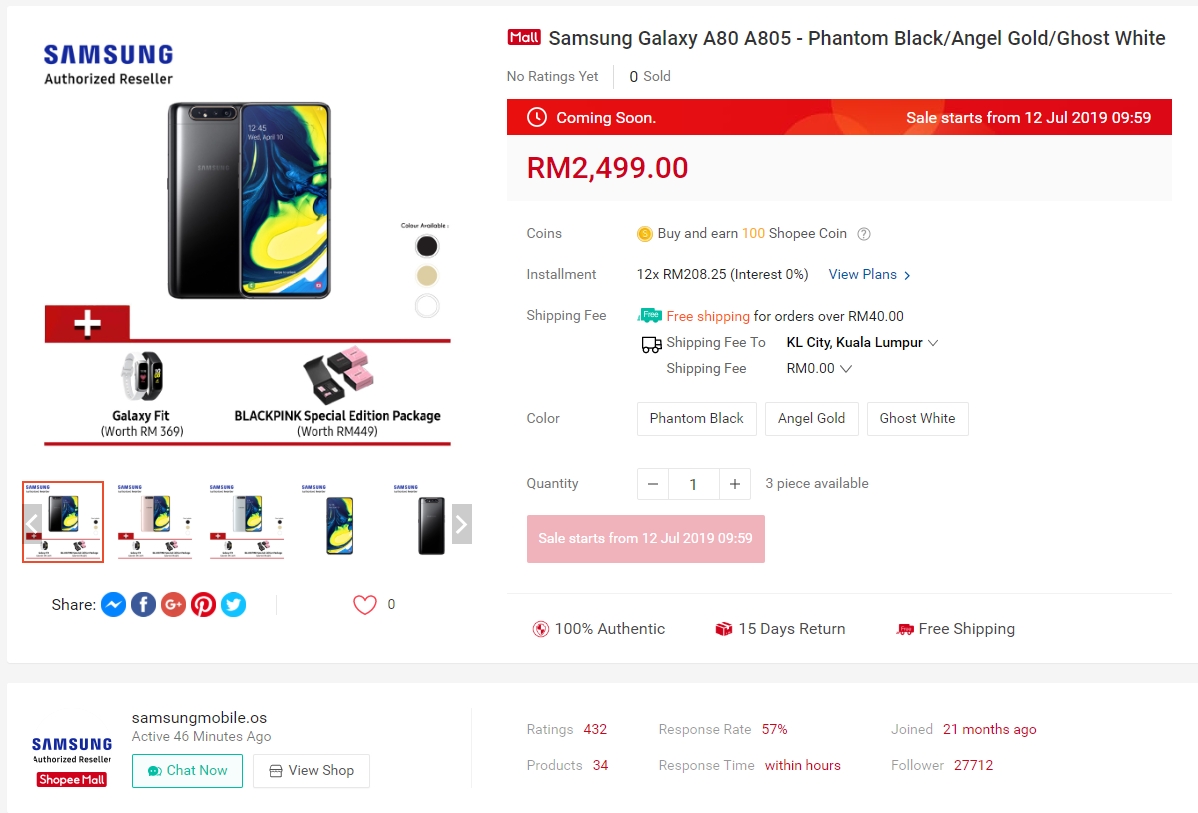Viewport: 1198px width, 813px height.
Task: Select Phantom Black color option
Action: point(696,418)
